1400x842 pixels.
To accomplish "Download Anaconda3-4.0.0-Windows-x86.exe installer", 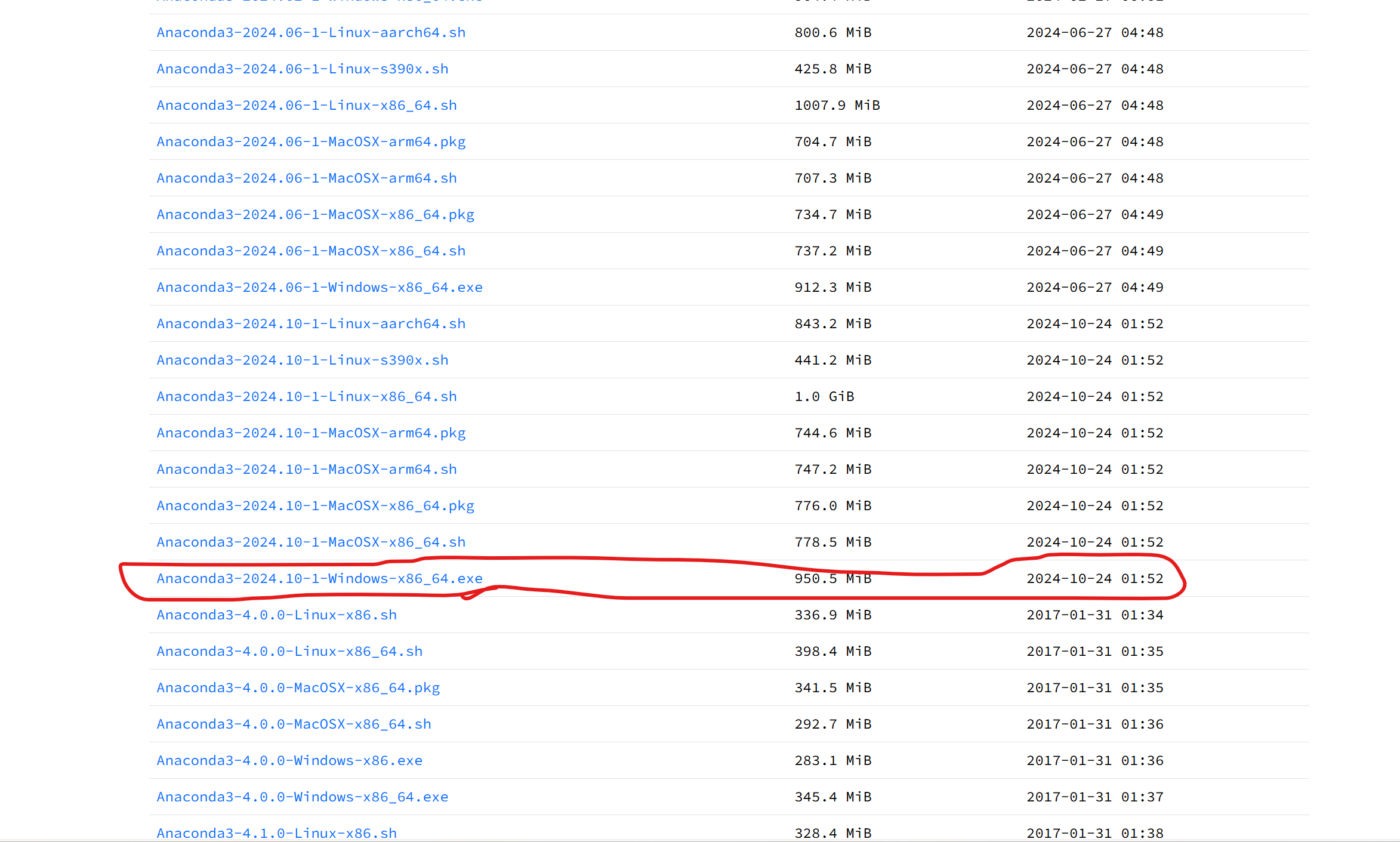I will tap(289, 760).
